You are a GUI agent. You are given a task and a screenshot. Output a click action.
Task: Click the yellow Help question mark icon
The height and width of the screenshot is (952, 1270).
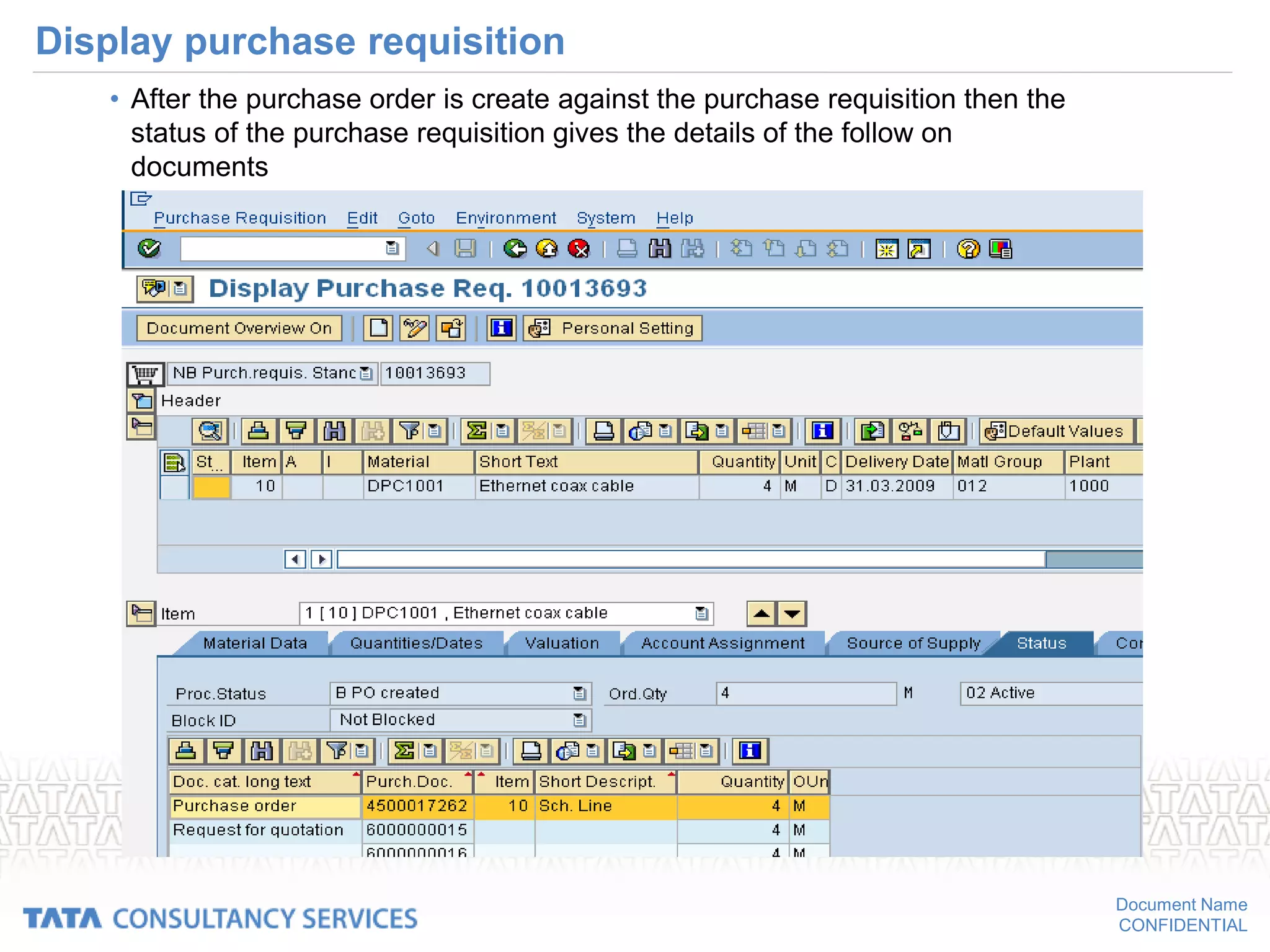968,249
